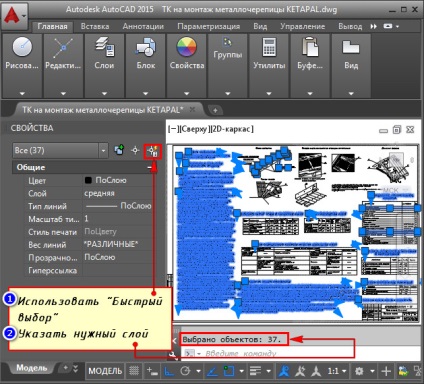Open the 1:1 annotation scale dropdown
Screen dimensions: 424x384
(x=337, y=371)
